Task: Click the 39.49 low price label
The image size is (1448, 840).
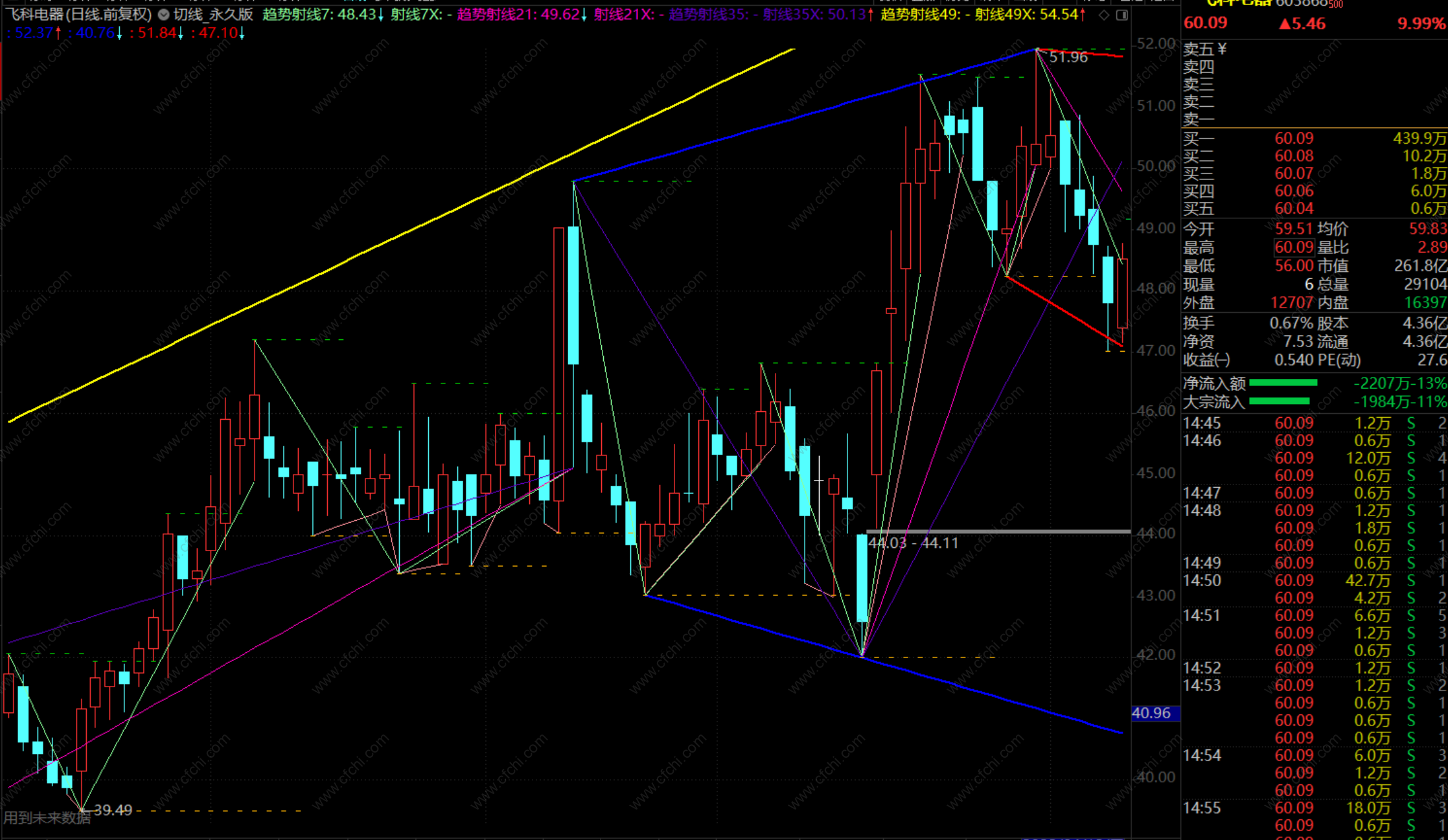Action: tap(113, 810)
